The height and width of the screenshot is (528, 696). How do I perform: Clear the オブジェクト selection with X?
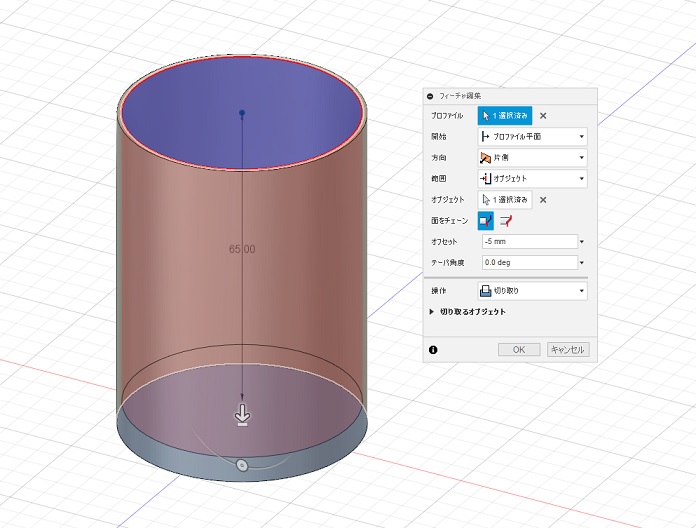coord(543,200)
